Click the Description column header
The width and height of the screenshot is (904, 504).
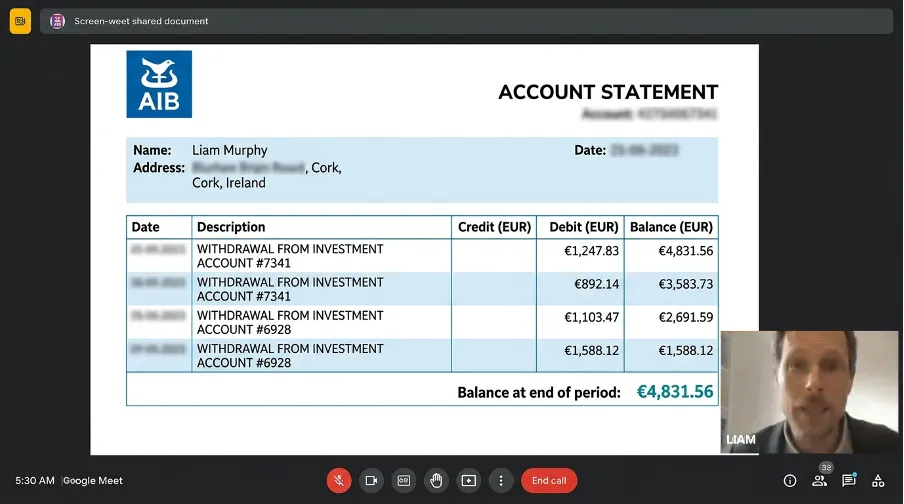click(x=231, y=227)
